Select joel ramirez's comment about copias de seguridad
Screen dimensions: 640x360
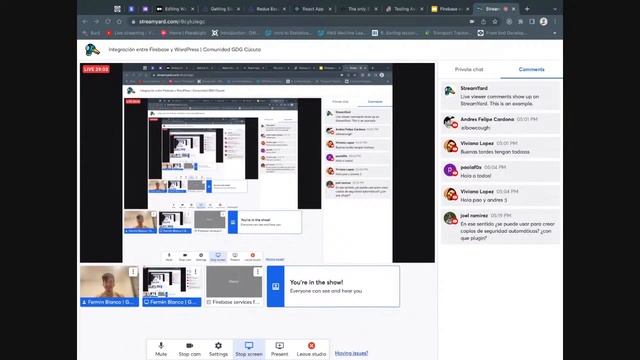(500, 227)
